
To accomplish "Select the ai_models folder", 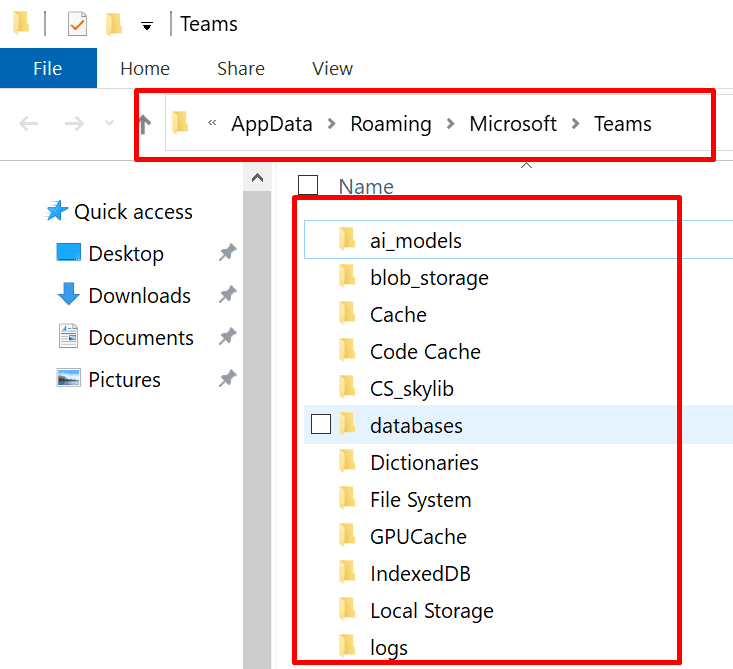I will pos(518,240).
